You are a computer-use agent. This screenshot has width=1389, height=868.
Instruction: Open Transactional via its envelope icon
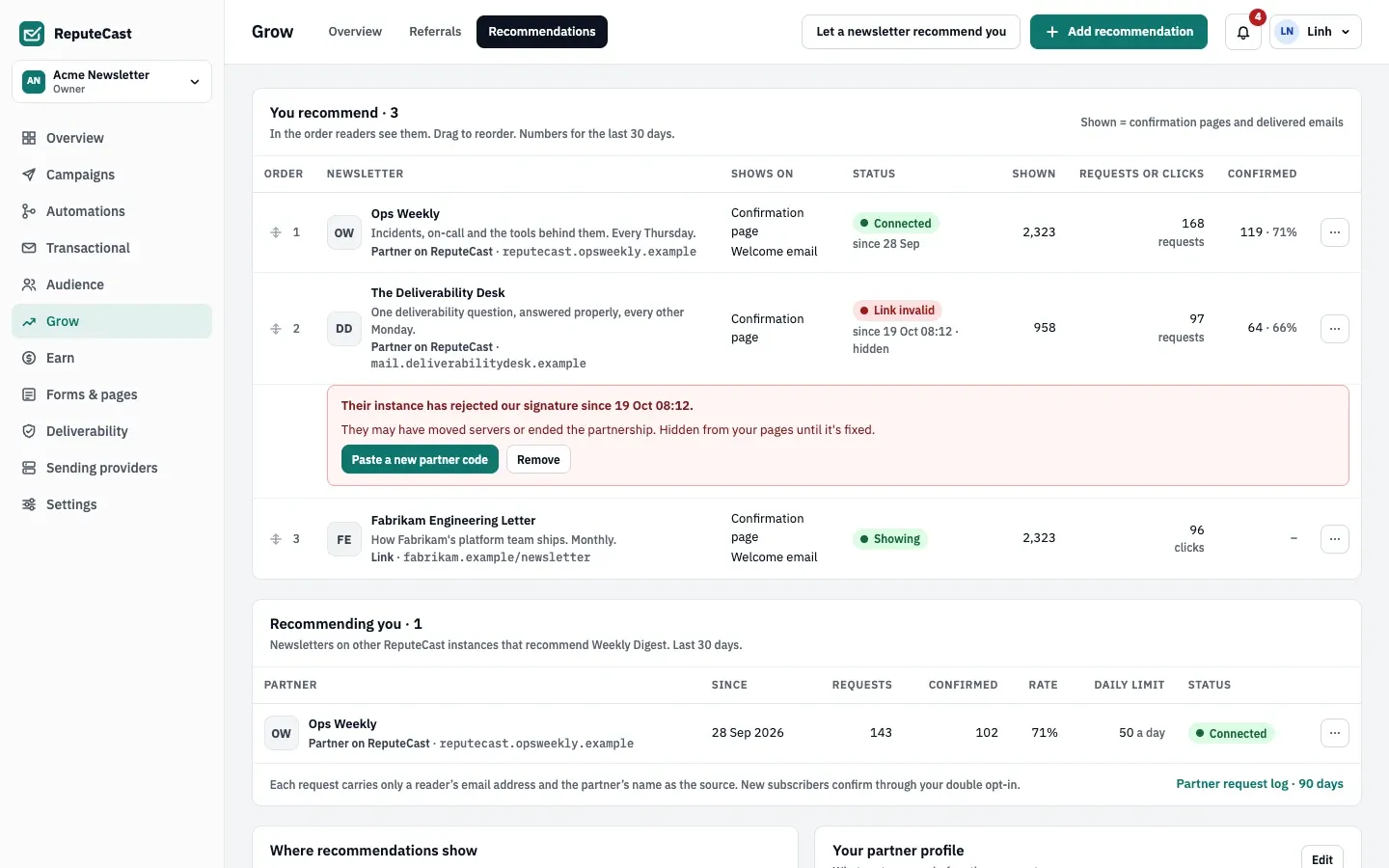pos(29,248)
